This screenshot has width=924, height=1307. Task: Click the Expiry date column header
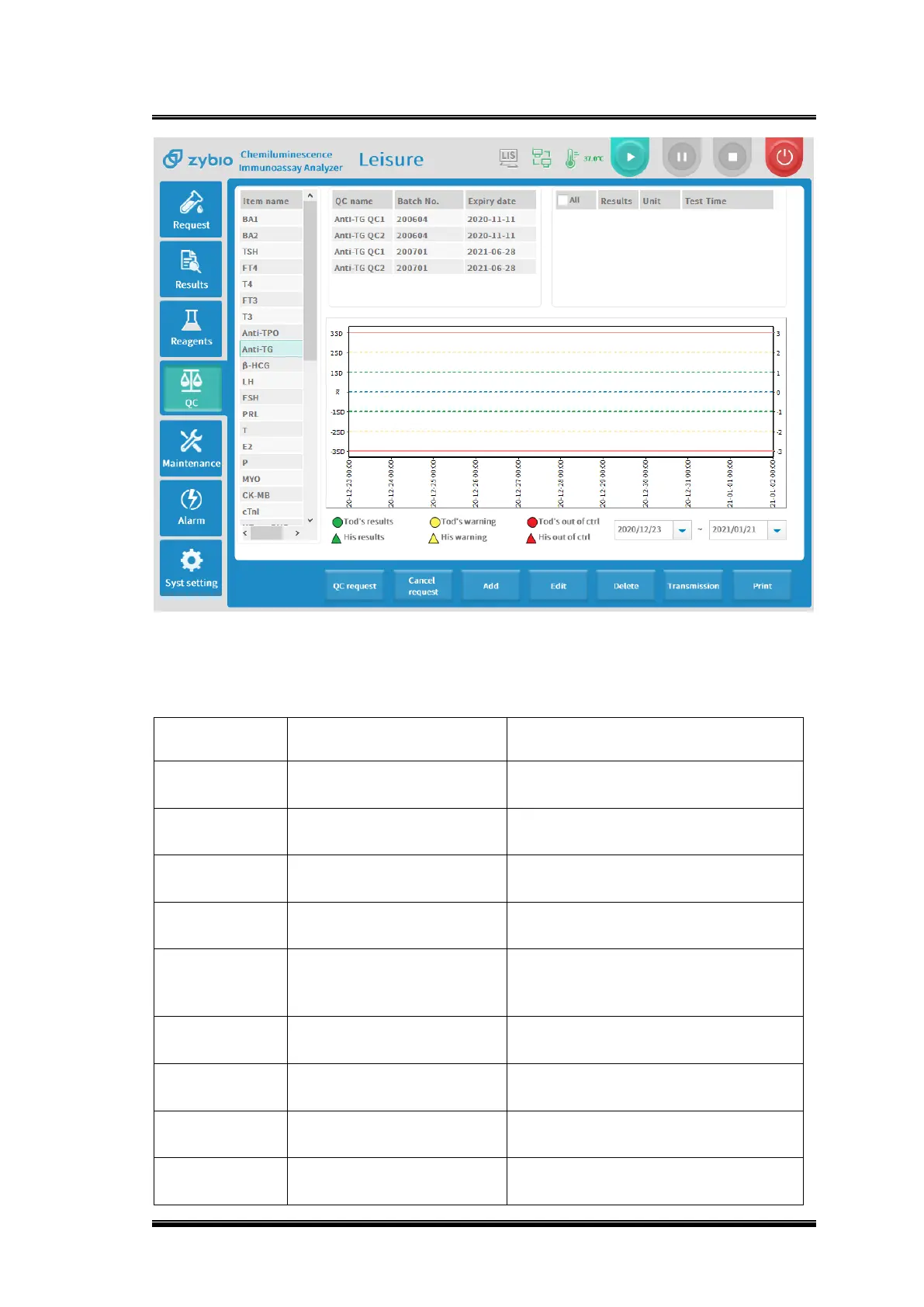[500, 200]
